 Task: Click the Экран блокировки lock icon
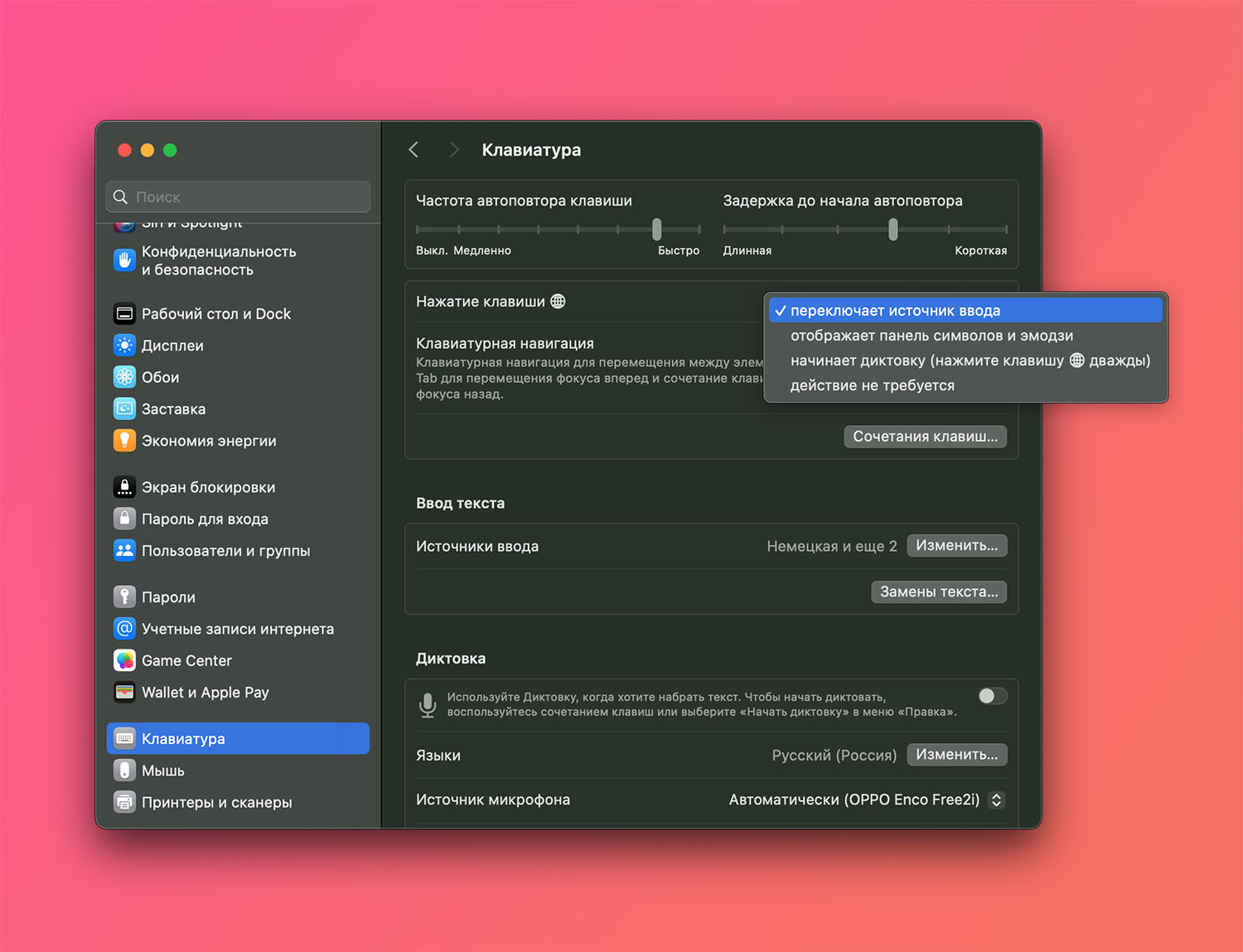(x=124, y=487)
